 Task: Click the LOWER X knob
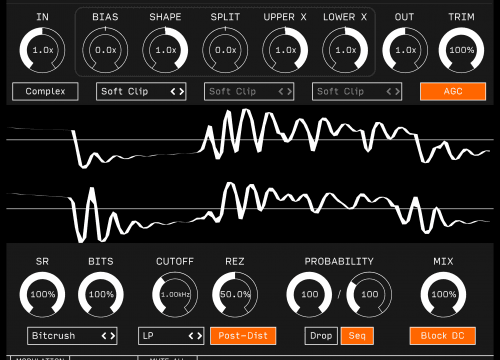point(345,50)
